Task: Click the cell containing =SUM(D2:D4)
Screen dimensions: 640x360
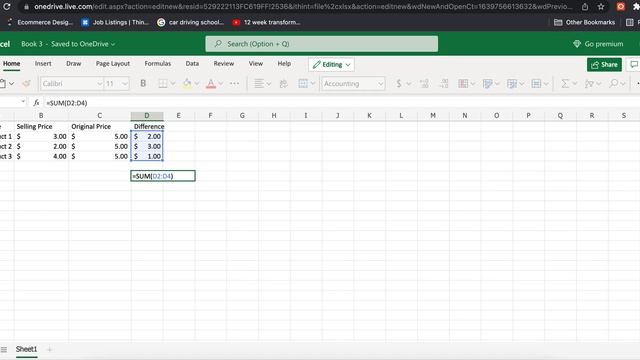Action: click(163, 176)
